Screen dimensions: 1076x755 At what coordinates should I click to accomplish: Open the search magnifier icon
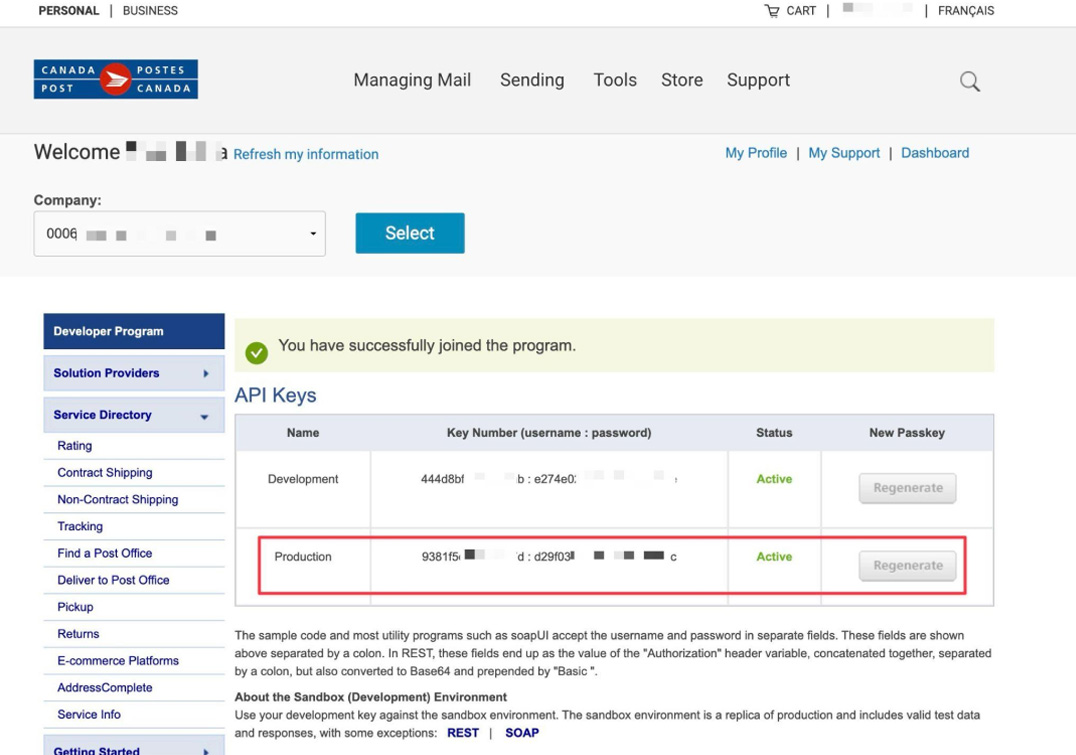[970, 81]
